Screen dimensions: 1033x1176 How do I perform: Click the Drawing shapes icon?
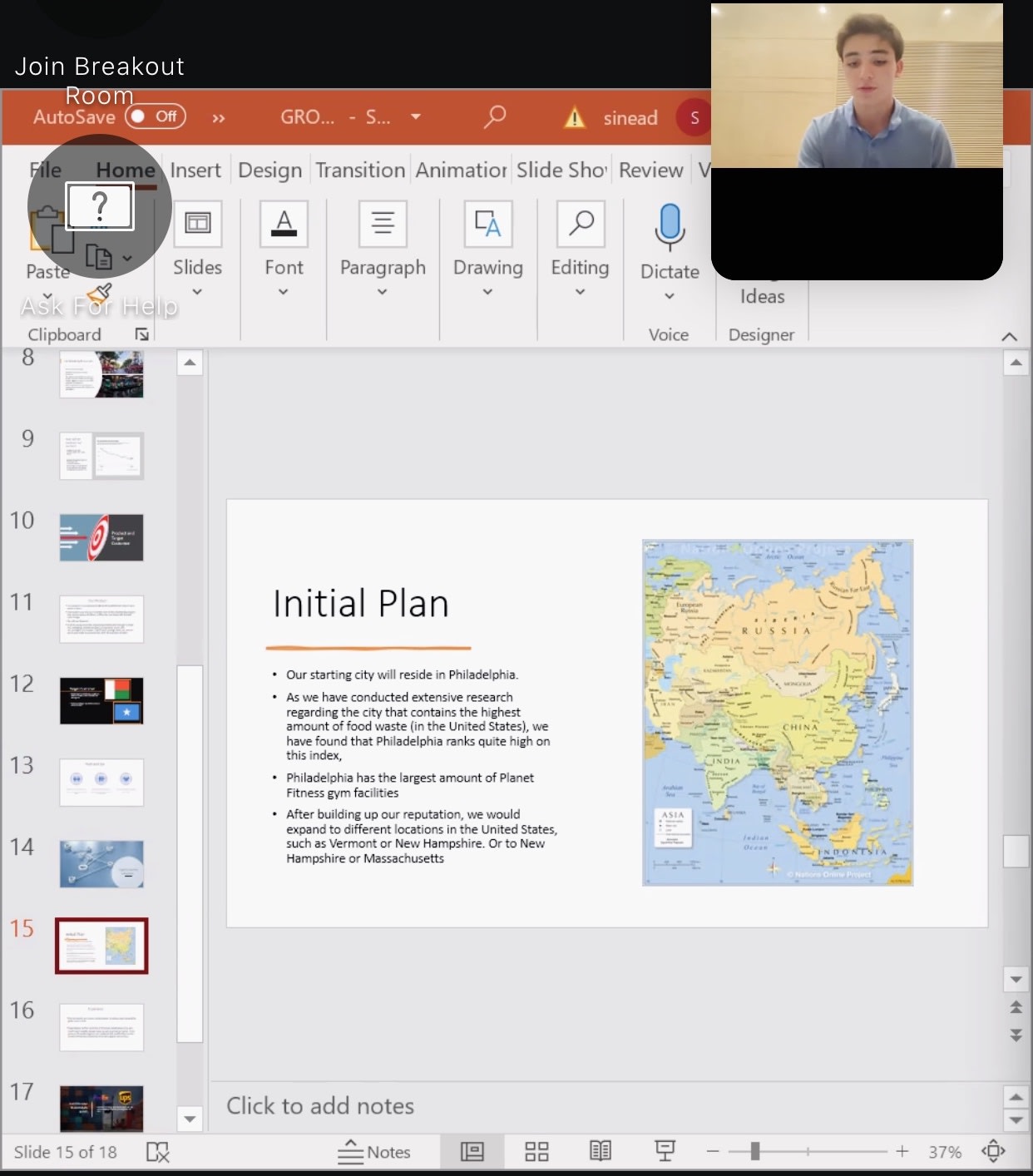(487, 224)
